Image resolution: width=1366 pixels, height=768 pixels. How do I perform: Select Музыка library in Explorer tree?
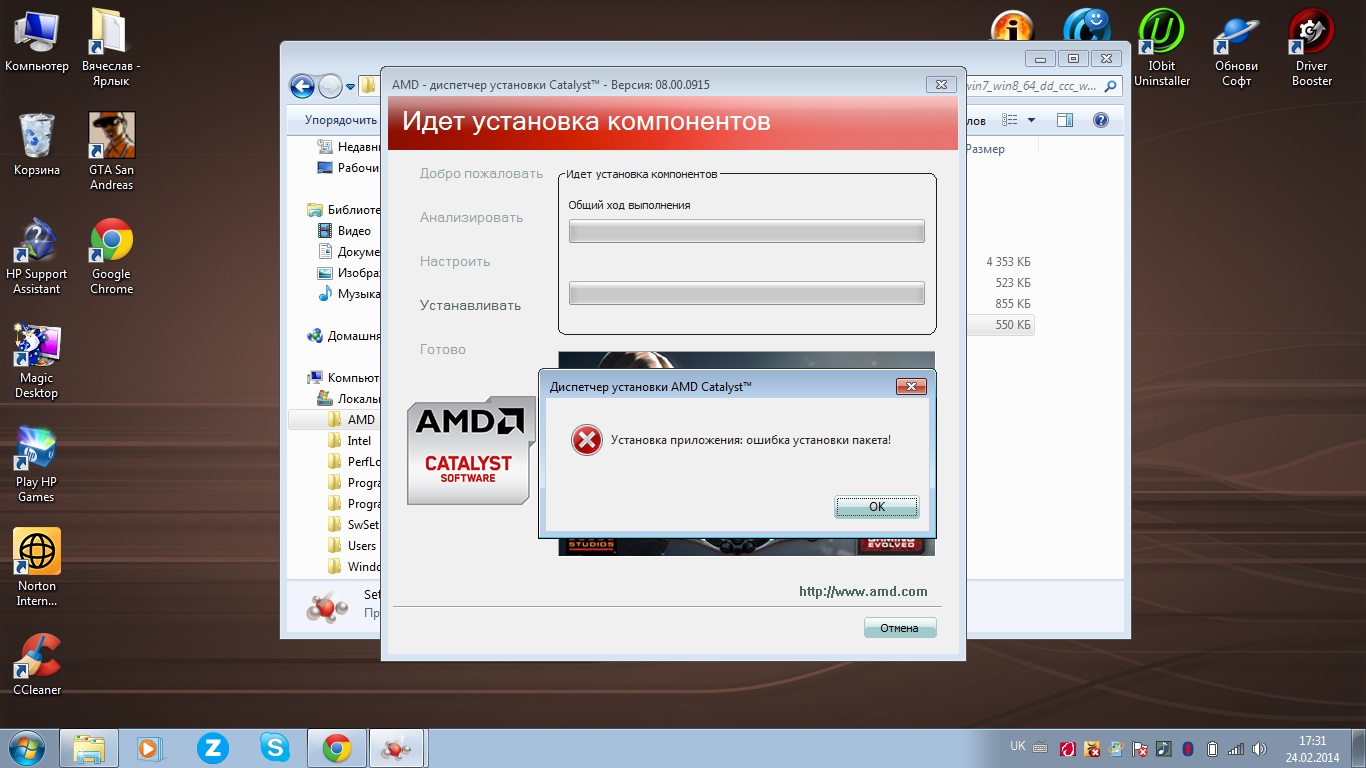click(348, 294)
